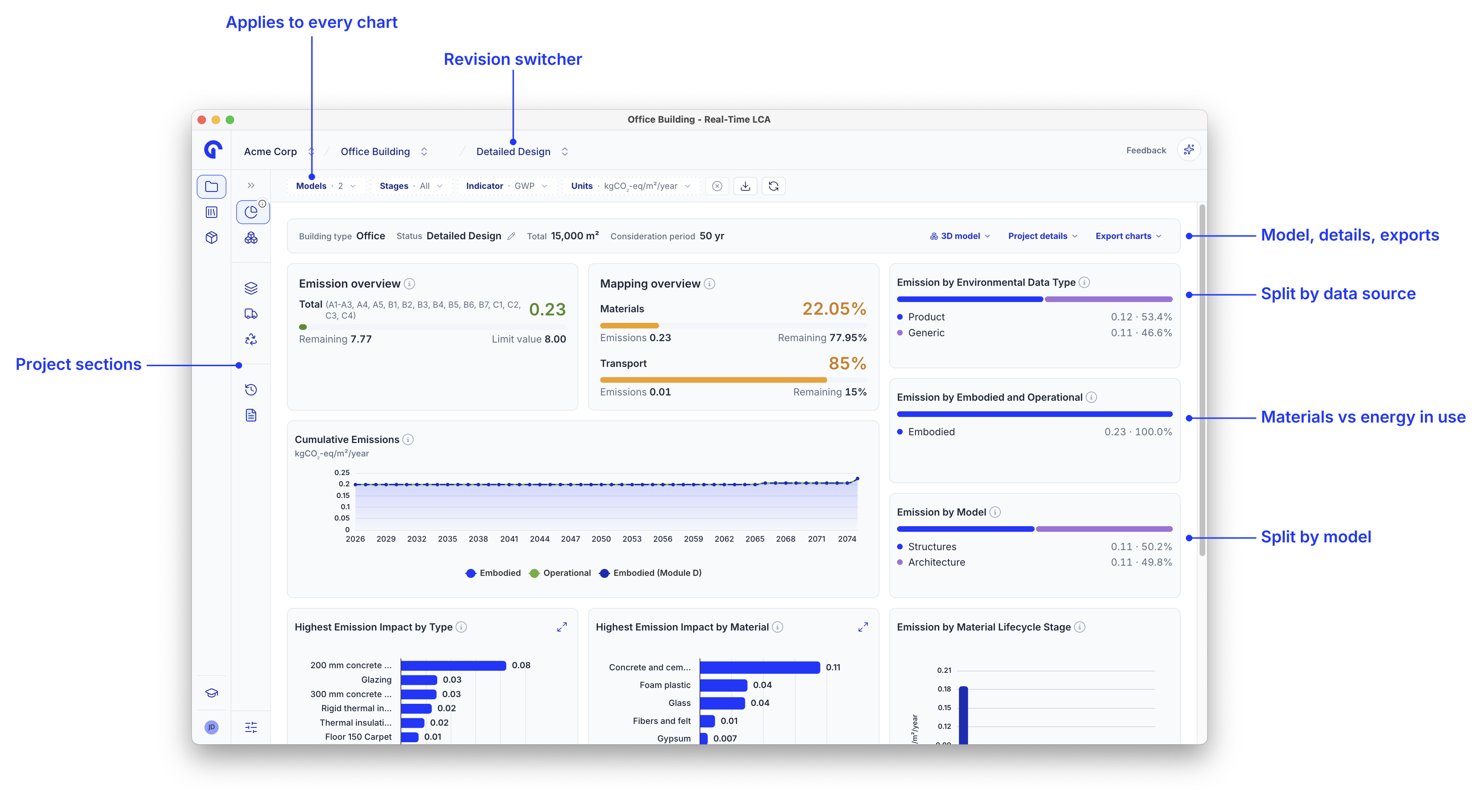This screenshot has width=1481, height=812.
Task: Open the history clock section icon
Action: tap(251, 390)
